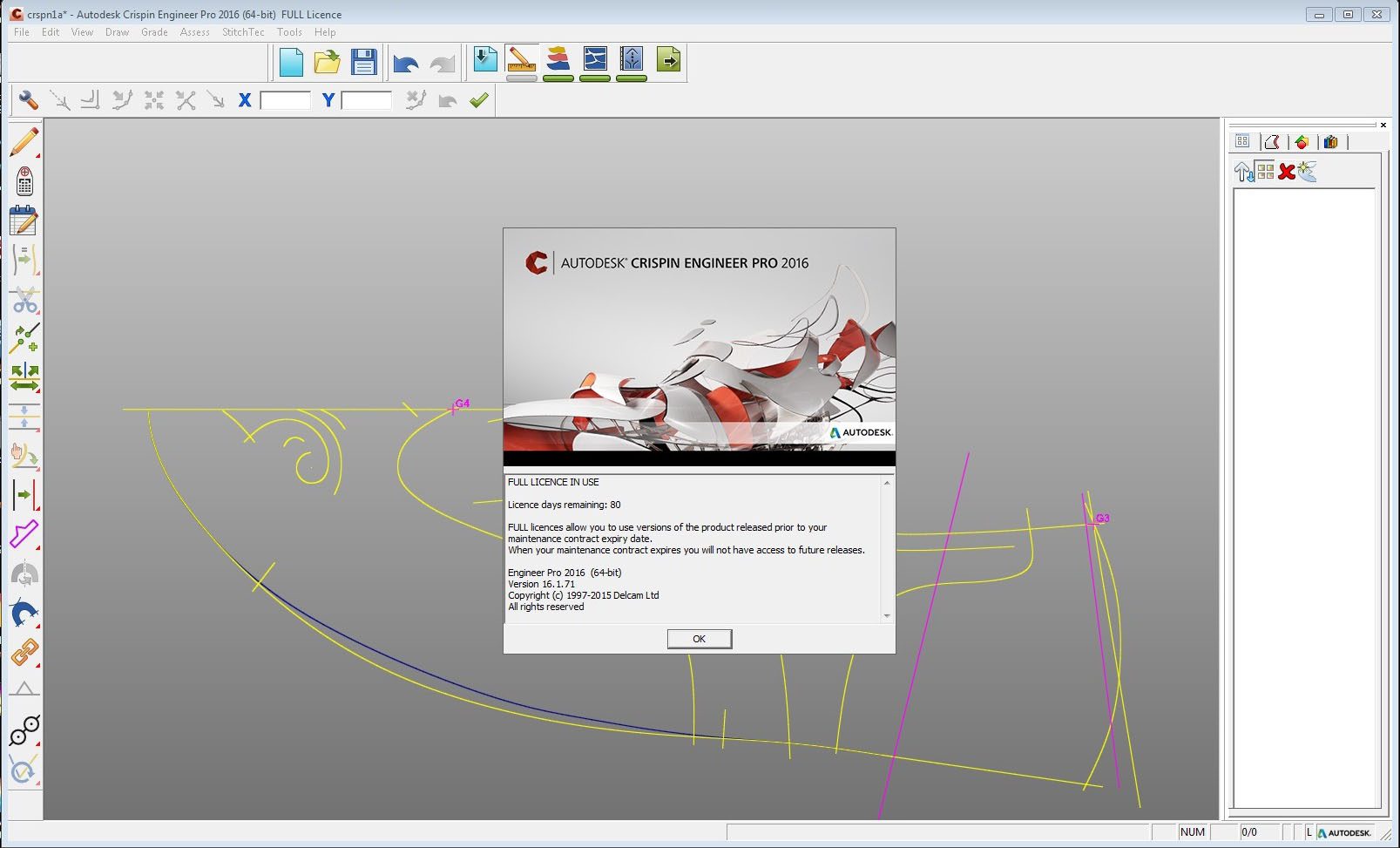This screenshot has height=848, width=1400.
Task: Toggle the stacked layers mode button
Action: pyautogui.click(x=558, y=59)
